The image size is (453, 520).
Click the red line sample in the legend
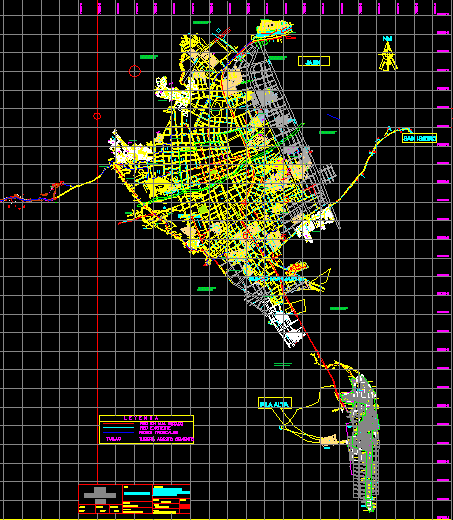pos(119,424)
